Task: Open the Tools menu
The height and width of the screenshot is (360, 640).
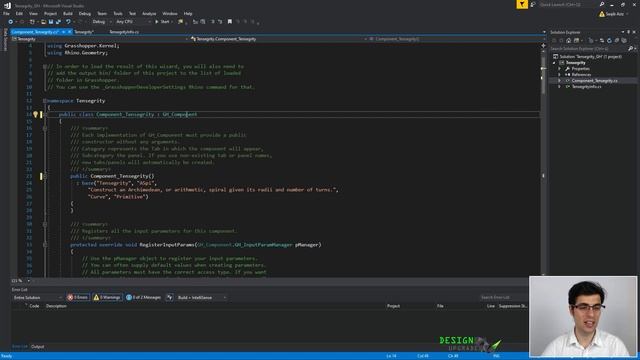Action: tap(118, 13)
